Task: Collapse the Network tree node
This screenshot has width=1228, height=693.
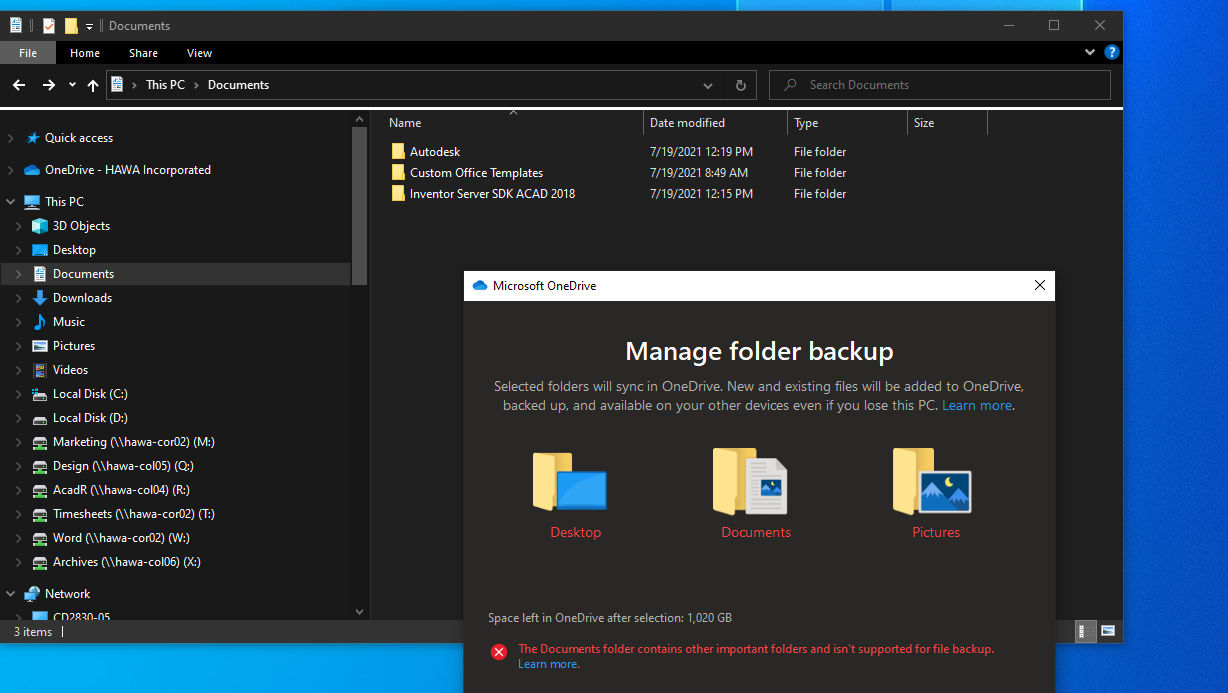Action: coord(11,594)
